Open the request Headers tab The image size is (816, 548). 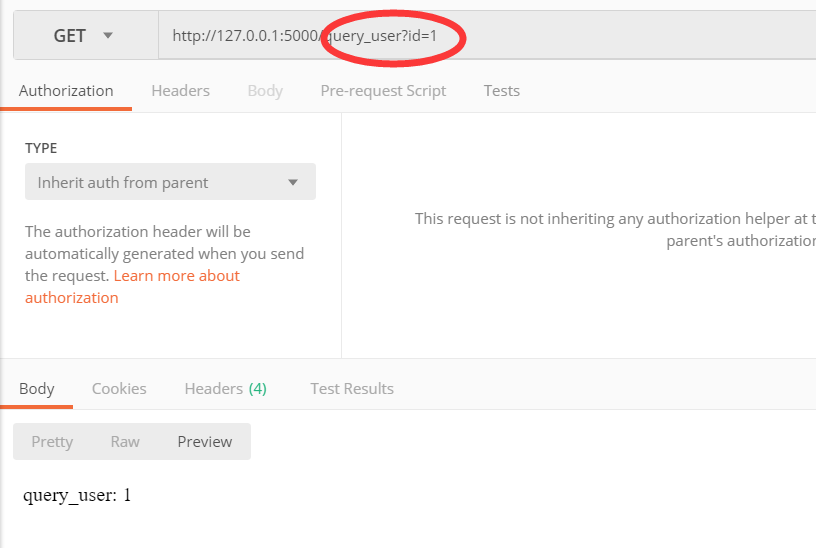pos(180,91)
